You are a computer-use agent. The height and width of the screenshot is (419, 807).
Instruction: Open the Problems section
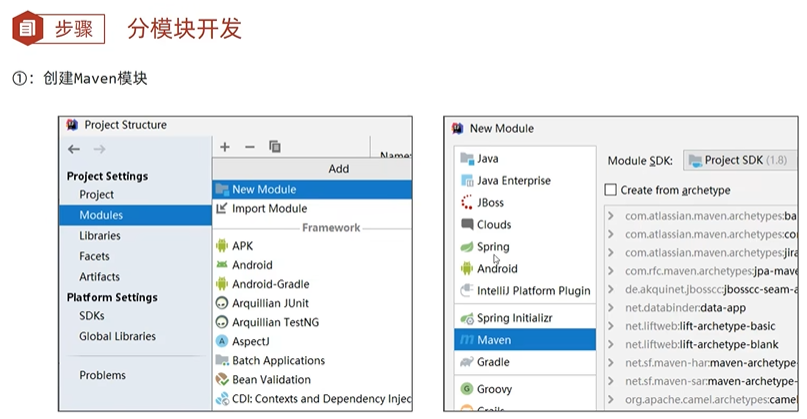tap(103, 375)
